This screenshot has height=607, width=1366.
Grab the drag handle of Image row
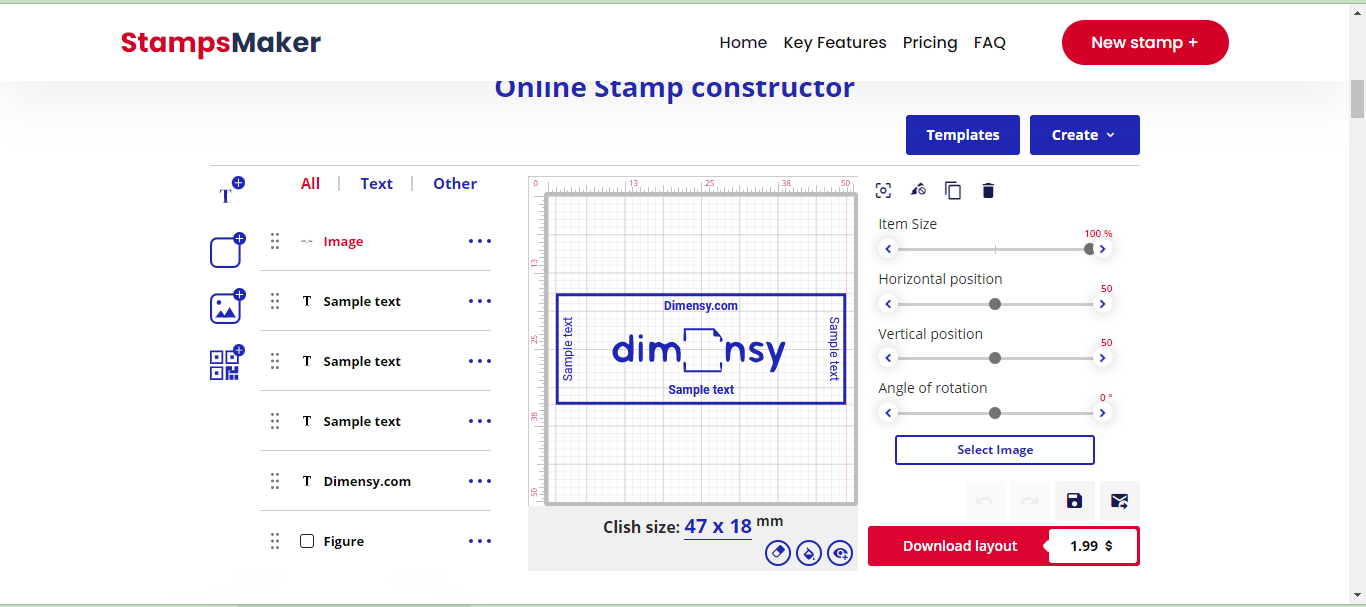click(x=275, y=241)
